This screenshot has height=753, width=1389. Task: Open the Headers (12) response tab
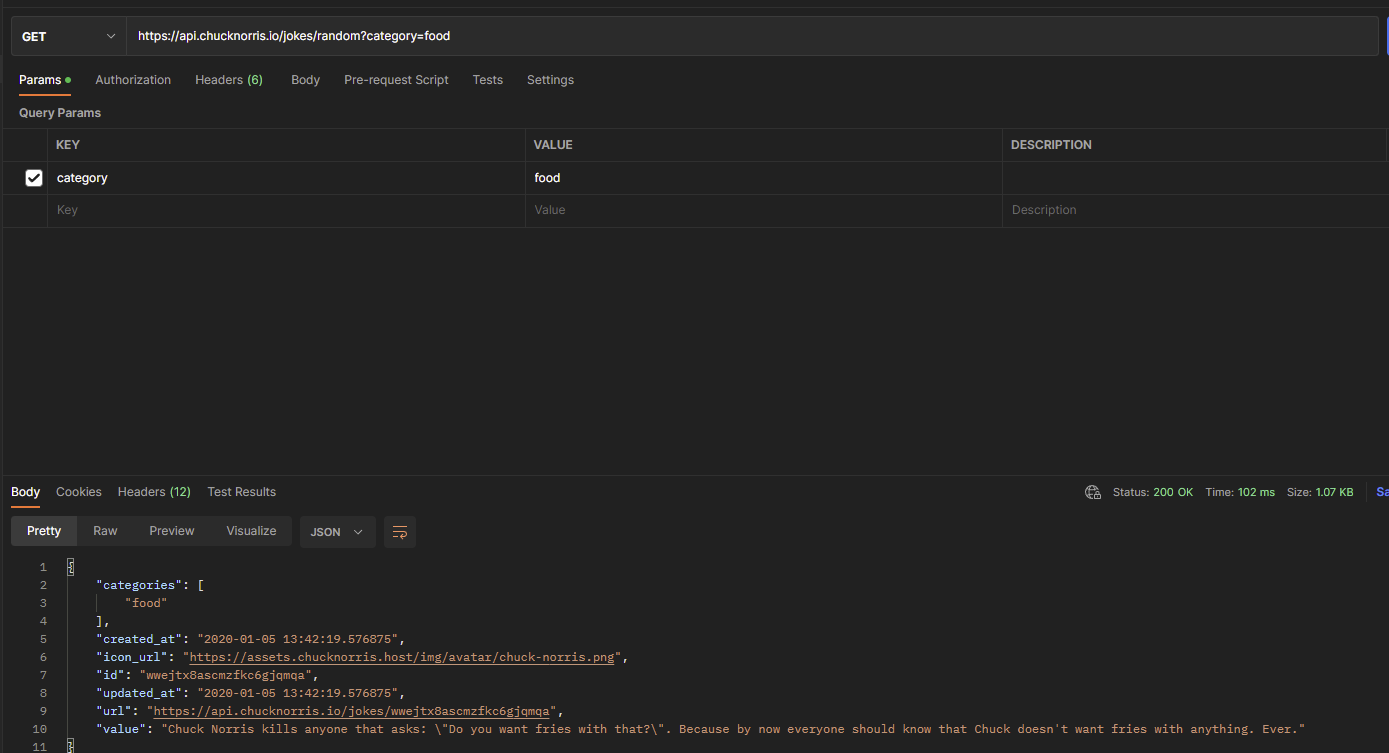[153, 491]
